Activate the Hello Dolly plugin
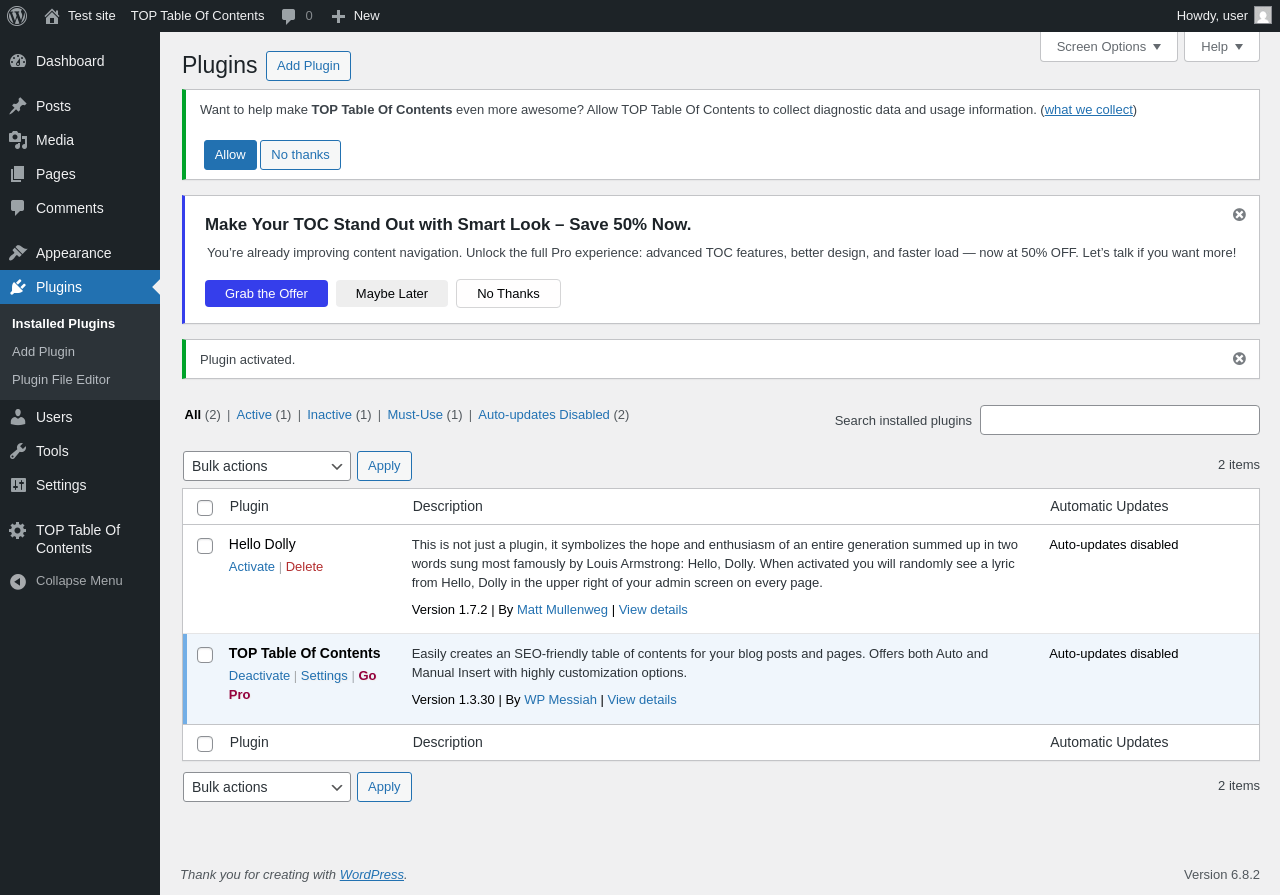 click(x=252, y=567)
